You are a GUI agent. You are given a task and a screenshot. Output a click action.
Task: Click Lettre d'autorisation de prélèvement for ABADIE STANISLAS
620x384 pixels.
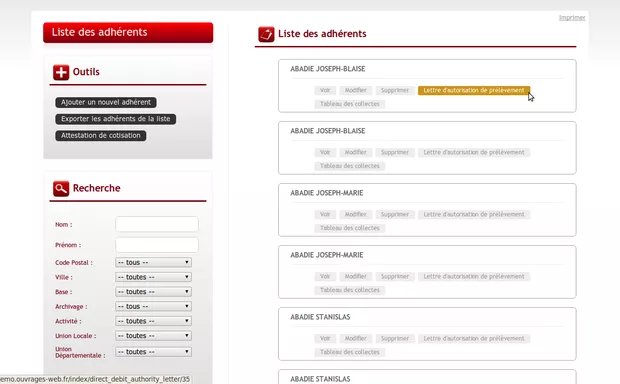click(474, 339)
